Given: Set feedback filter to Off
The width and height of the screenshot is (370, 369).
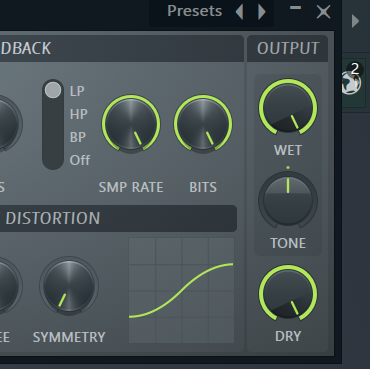Looking at the screenshot, I should pyautogui.click(x=80, y=160).
